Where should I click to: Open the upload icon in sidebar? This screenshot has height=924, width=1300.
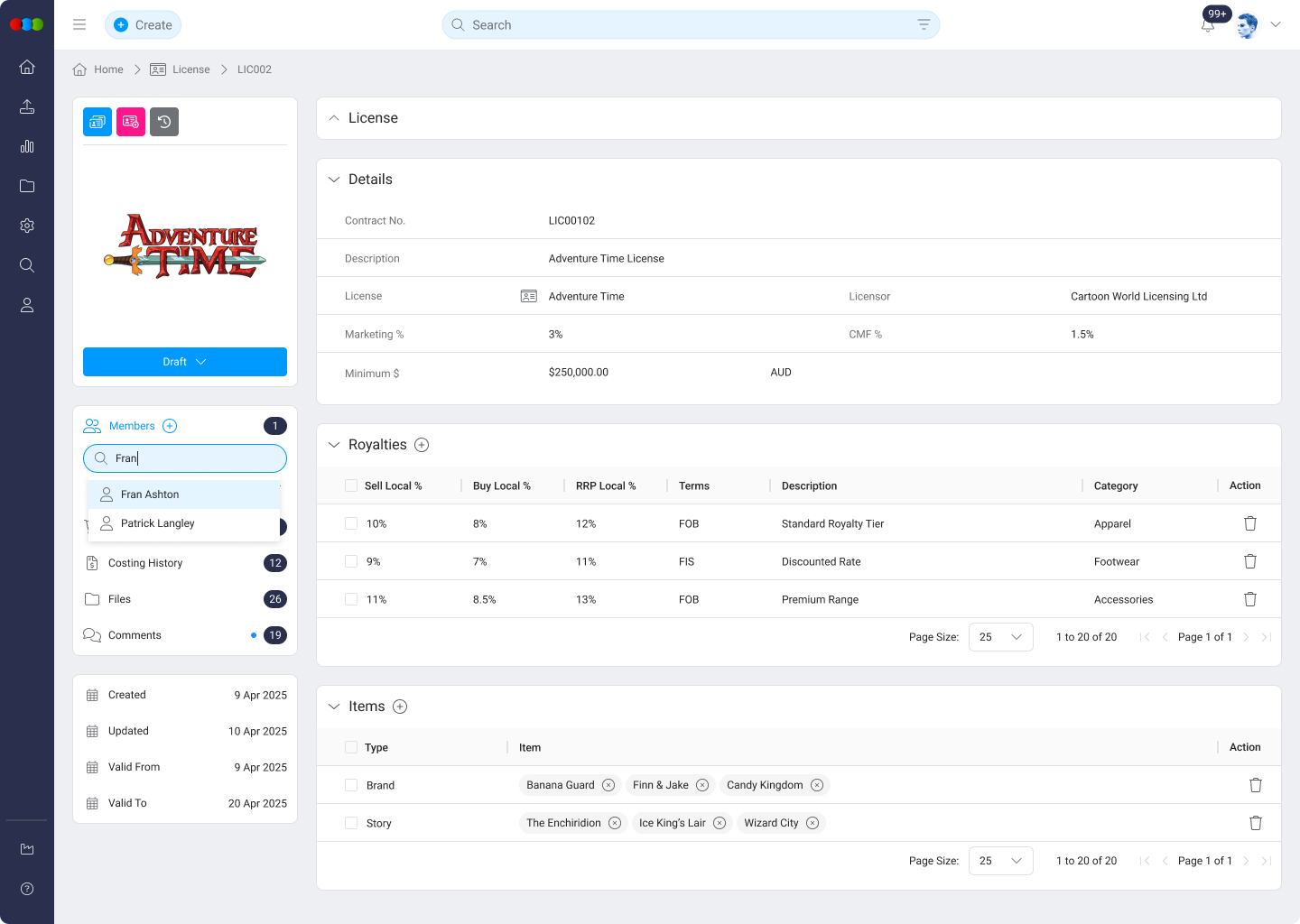[27, 106]
